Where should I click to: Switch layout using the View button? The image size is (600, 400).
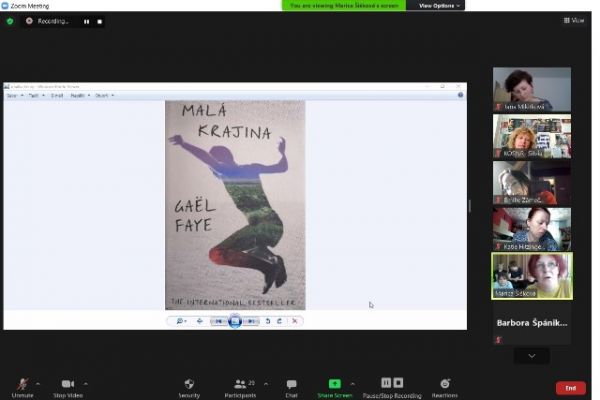574,20
